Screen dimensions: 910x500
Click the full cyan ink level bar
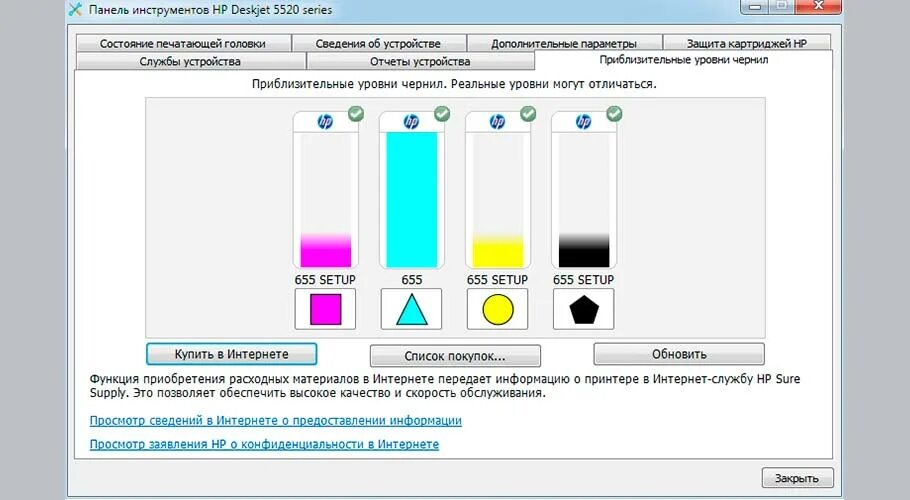[411, 200]
